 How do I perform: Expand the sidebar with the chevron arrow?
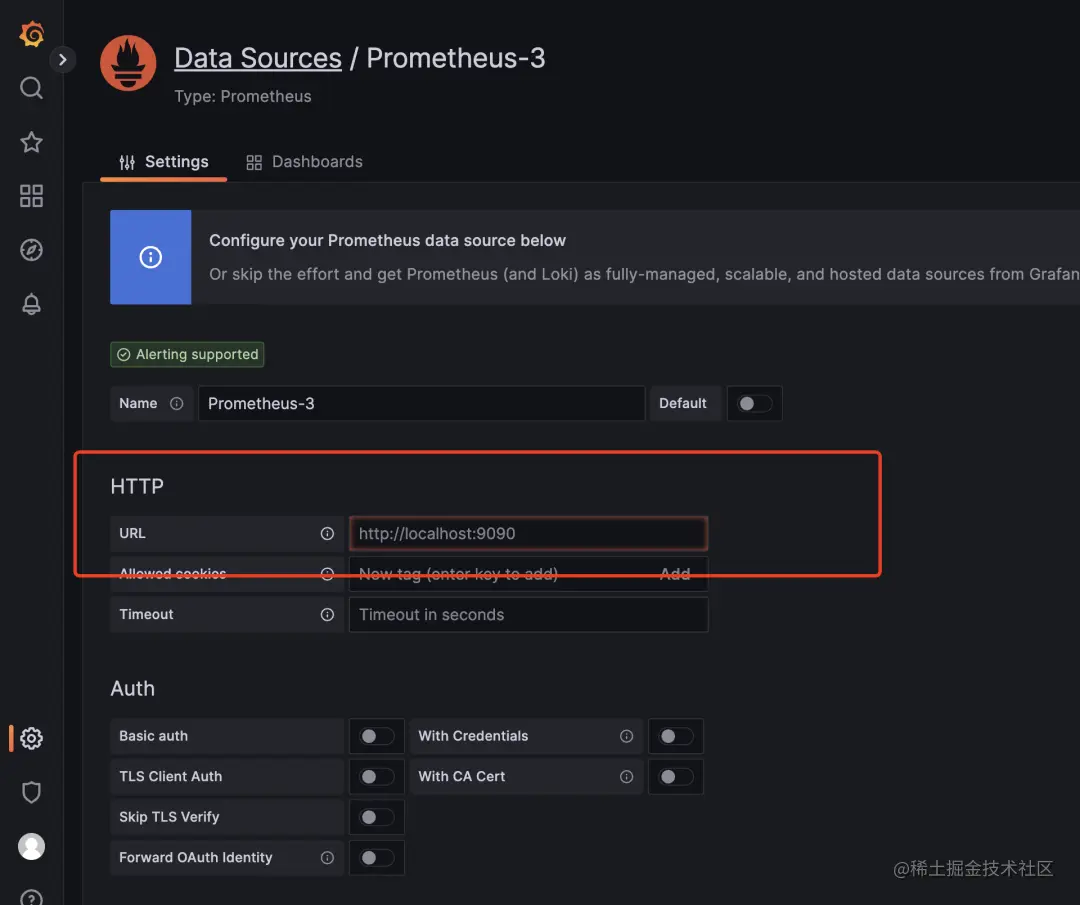[63, 60]
